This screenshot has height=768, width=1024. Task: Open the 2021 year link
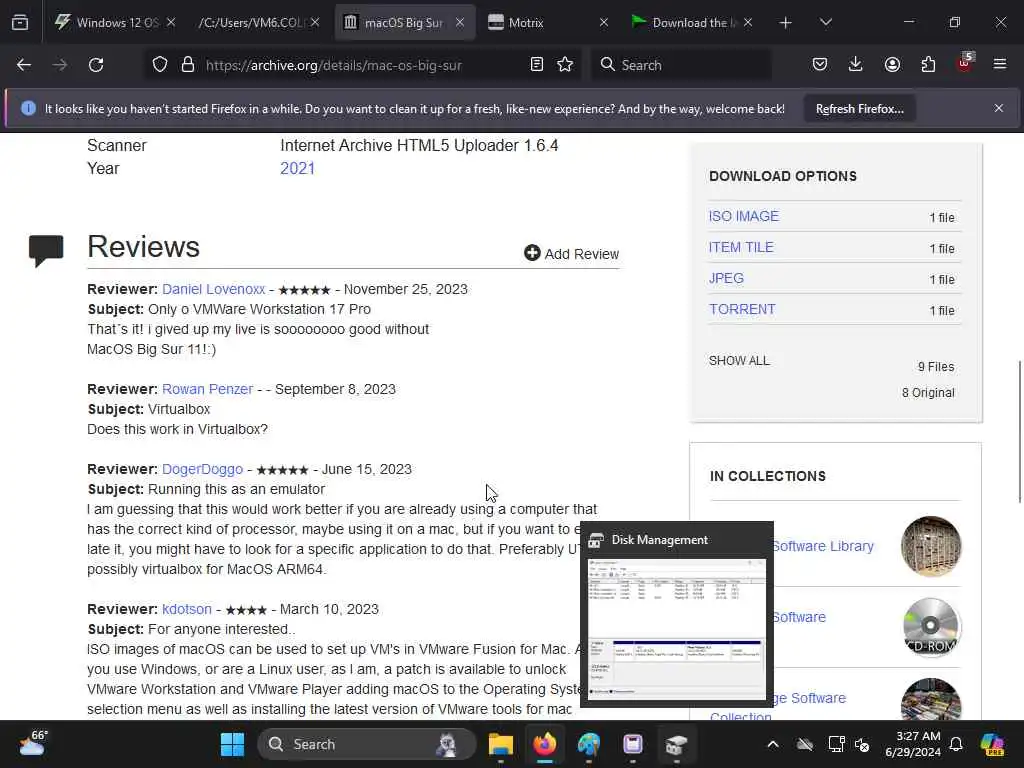coord(297,168)
